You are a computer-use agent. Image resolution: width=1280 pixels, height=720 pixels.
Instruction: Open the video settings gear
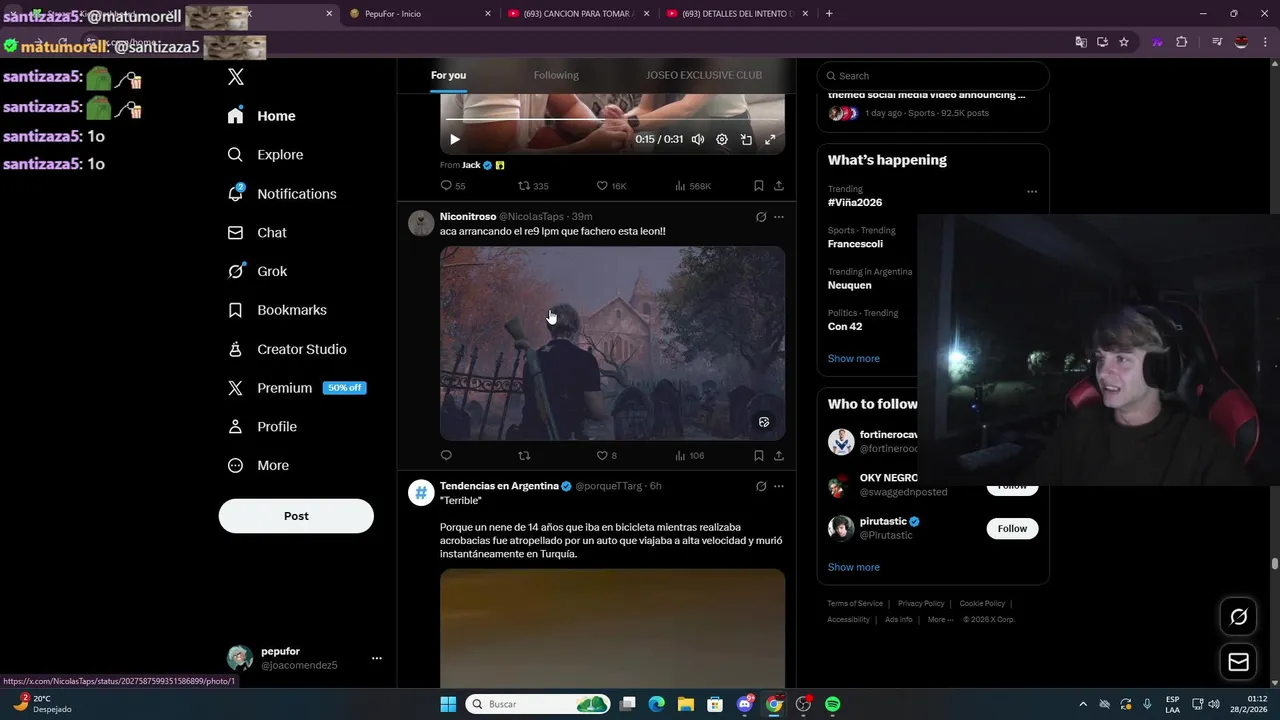722,139
